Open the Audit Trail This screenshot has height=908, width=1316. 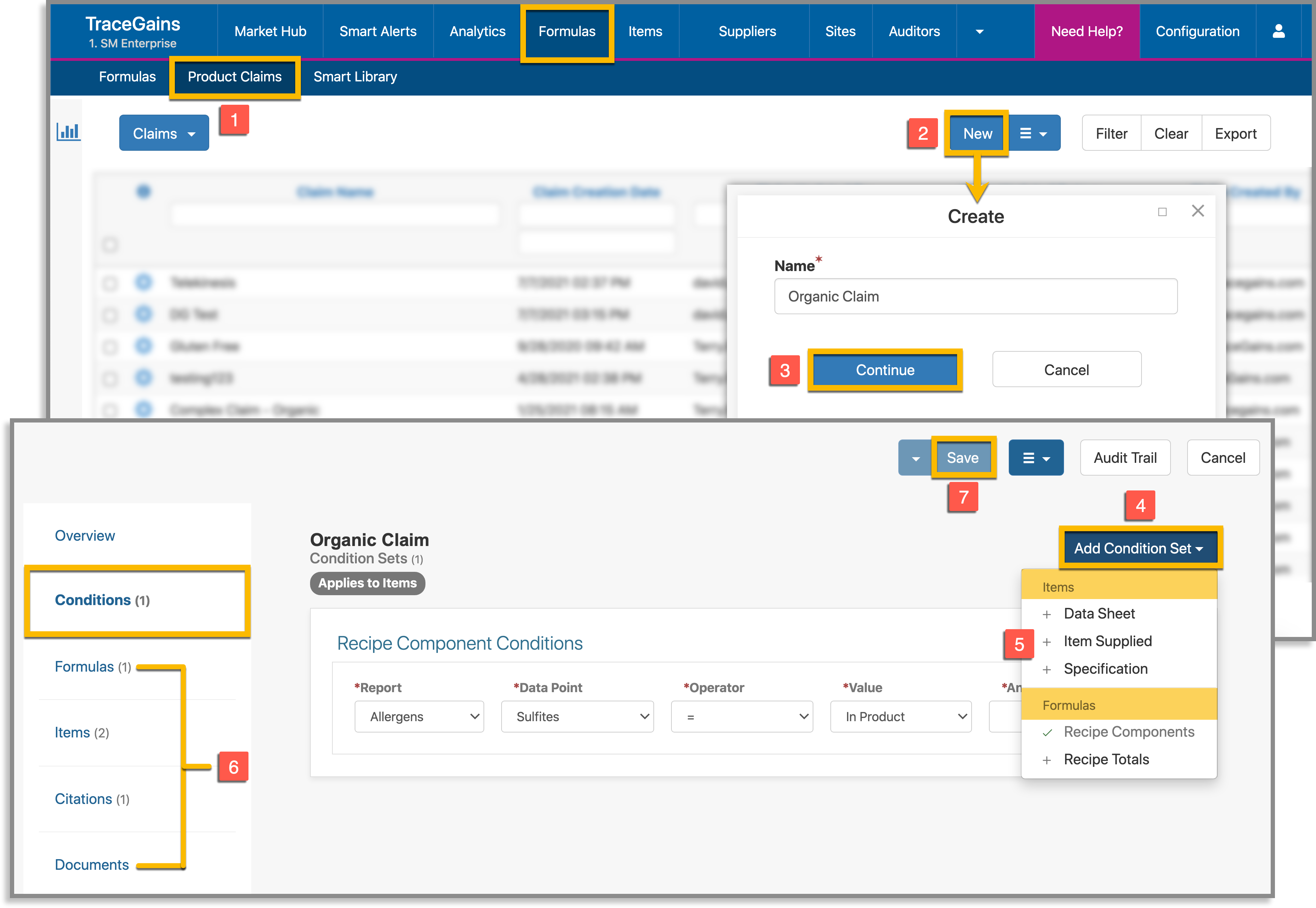pyautogui.click(x=1125, y=458)
